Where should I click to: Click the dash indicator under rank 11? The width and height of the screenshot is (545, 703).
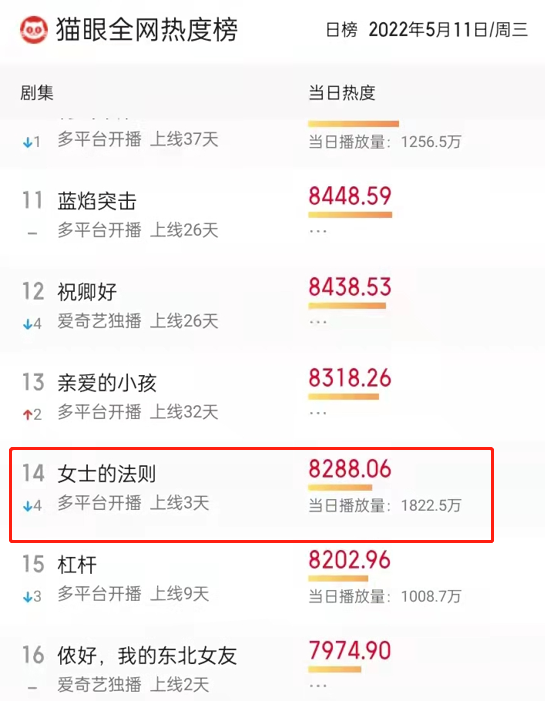pyautogui.click(x=32, y=233)
